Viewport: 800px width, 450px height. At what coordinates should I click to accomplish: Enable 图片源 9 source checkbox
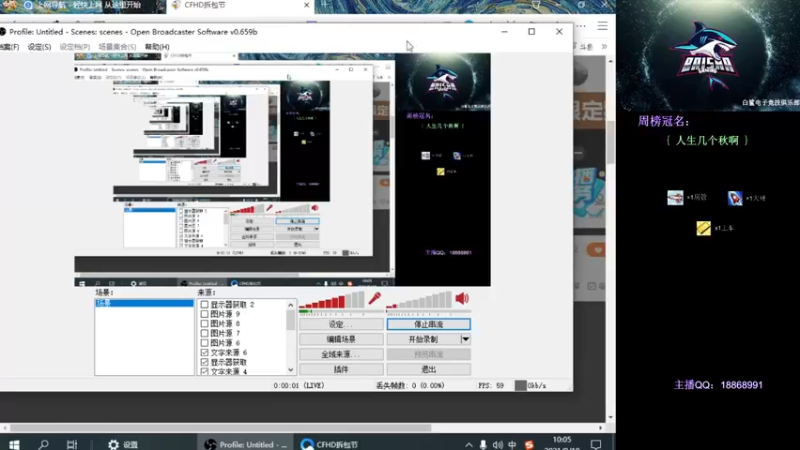[x=204, y=314]
